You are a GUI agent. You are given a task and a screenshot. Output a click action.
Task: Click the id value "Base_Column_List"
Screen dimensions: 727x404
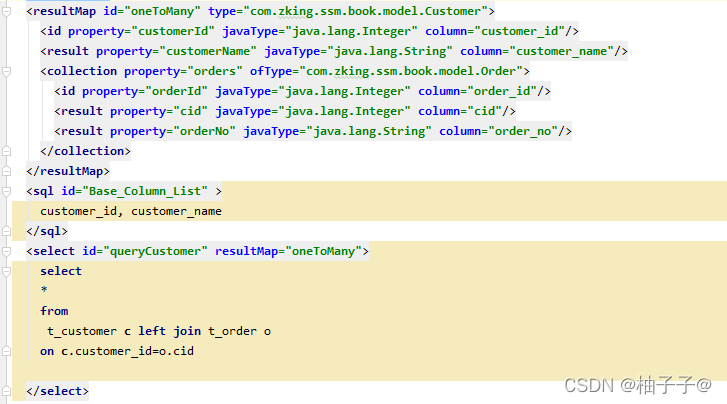click(x=145, y=191)
